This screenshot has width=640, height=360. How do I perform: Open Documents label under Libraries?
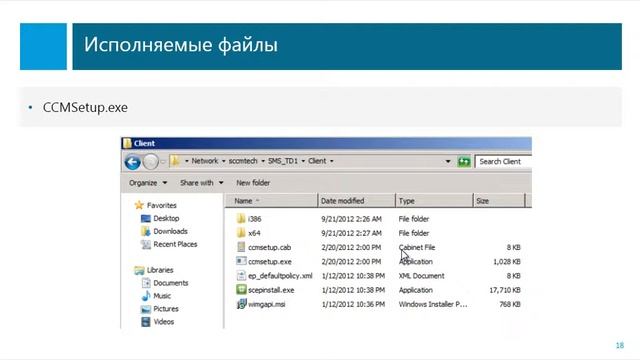tap(171, 283)
